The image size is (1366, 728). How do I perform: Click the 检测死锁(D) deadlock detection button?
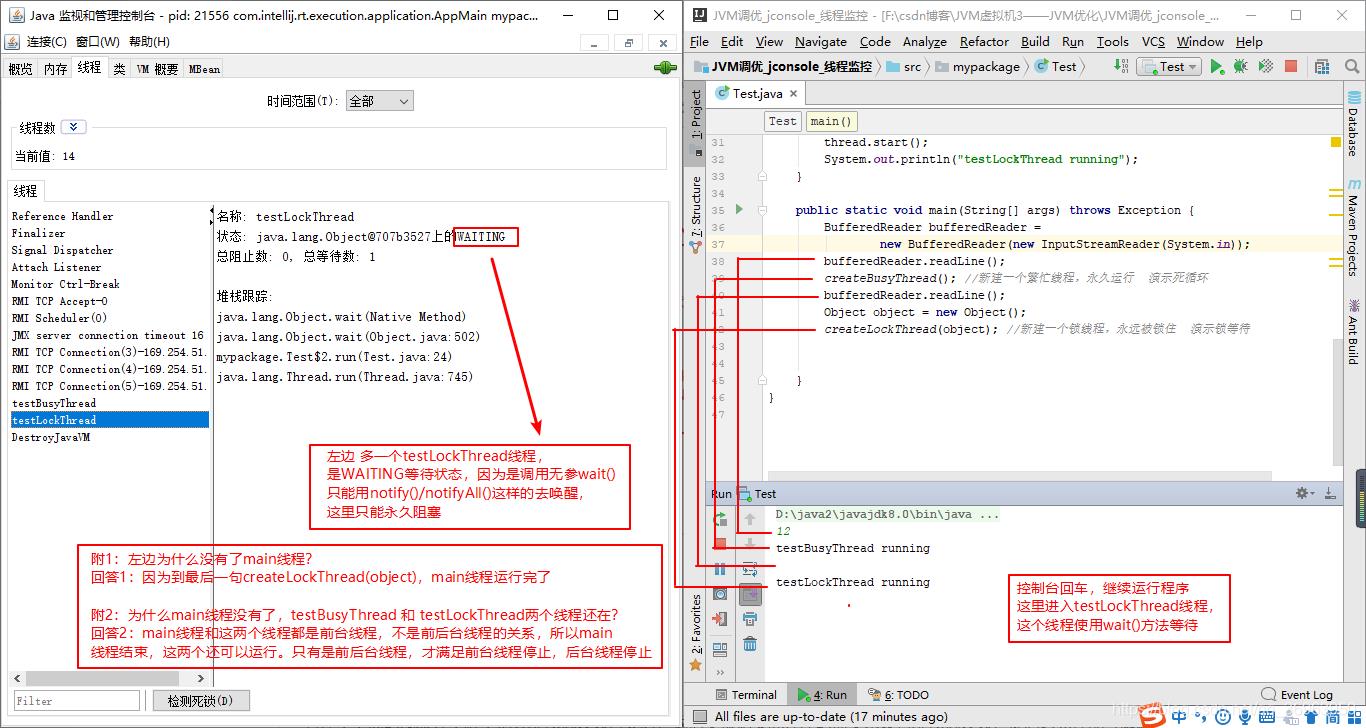pos(200,701)
